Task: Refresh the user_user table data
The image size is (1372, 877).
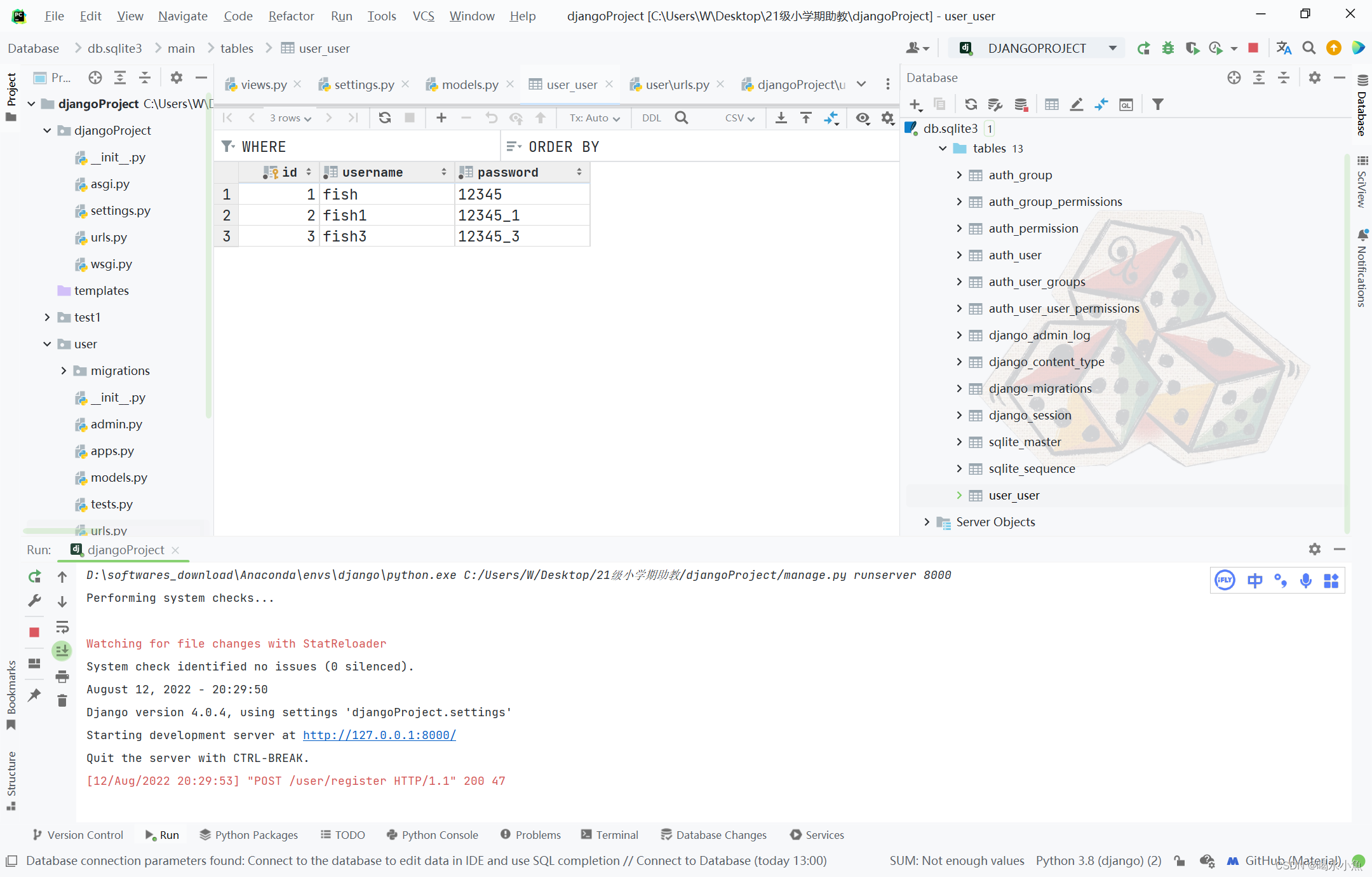Action: tap(384, 118)
